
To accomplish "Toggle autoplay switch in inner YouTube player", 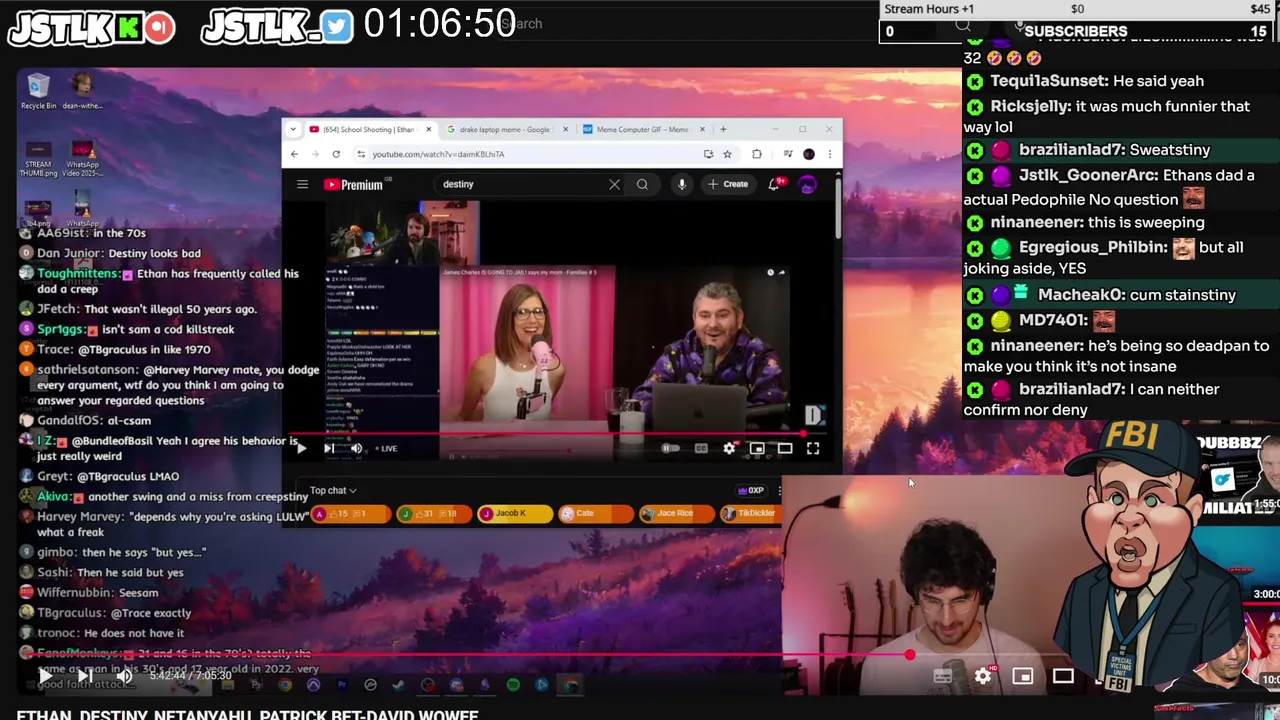I will click(671, 448).
